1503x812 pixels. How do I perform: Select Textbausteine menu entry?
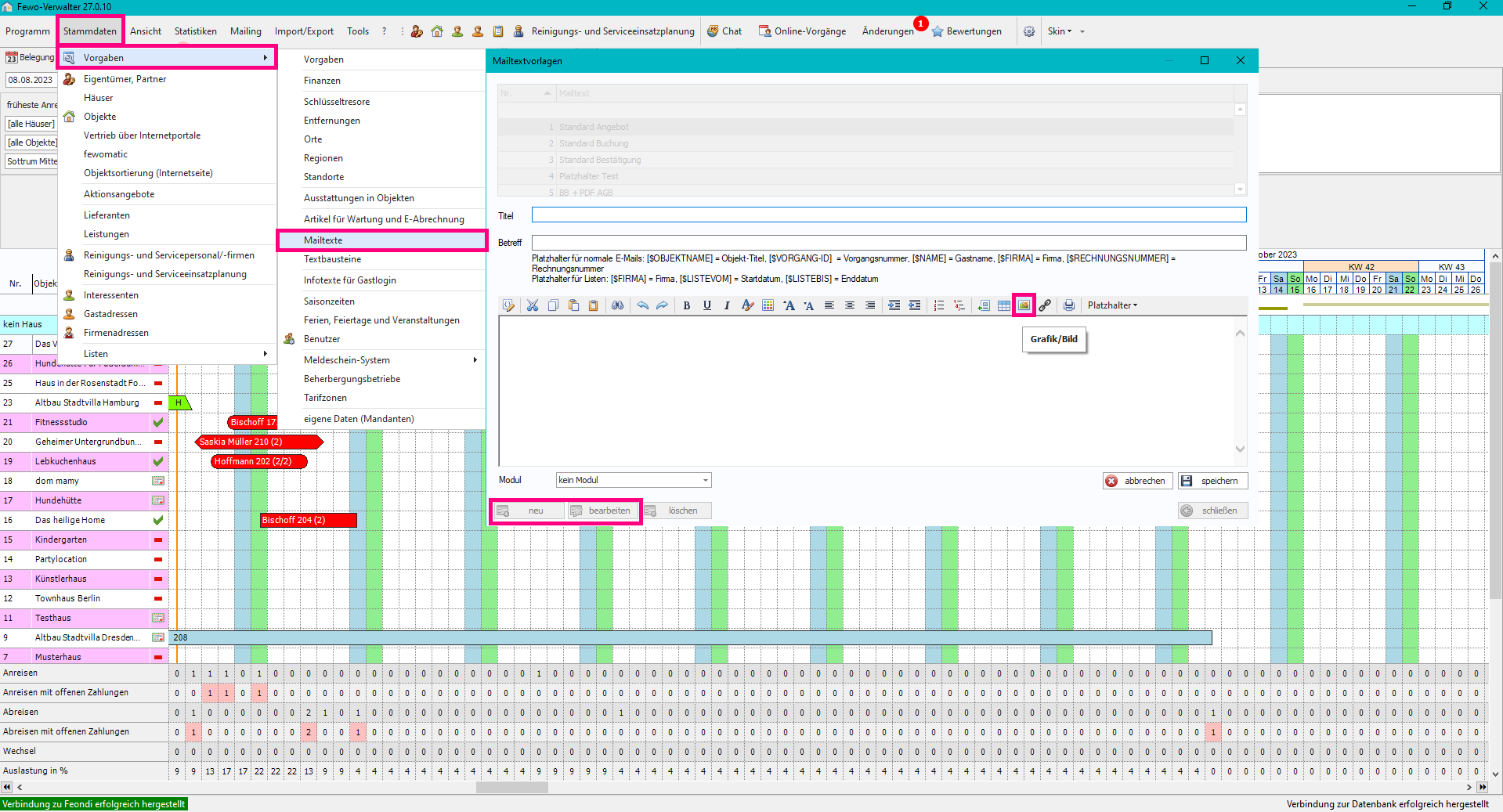tap(381, 259)
